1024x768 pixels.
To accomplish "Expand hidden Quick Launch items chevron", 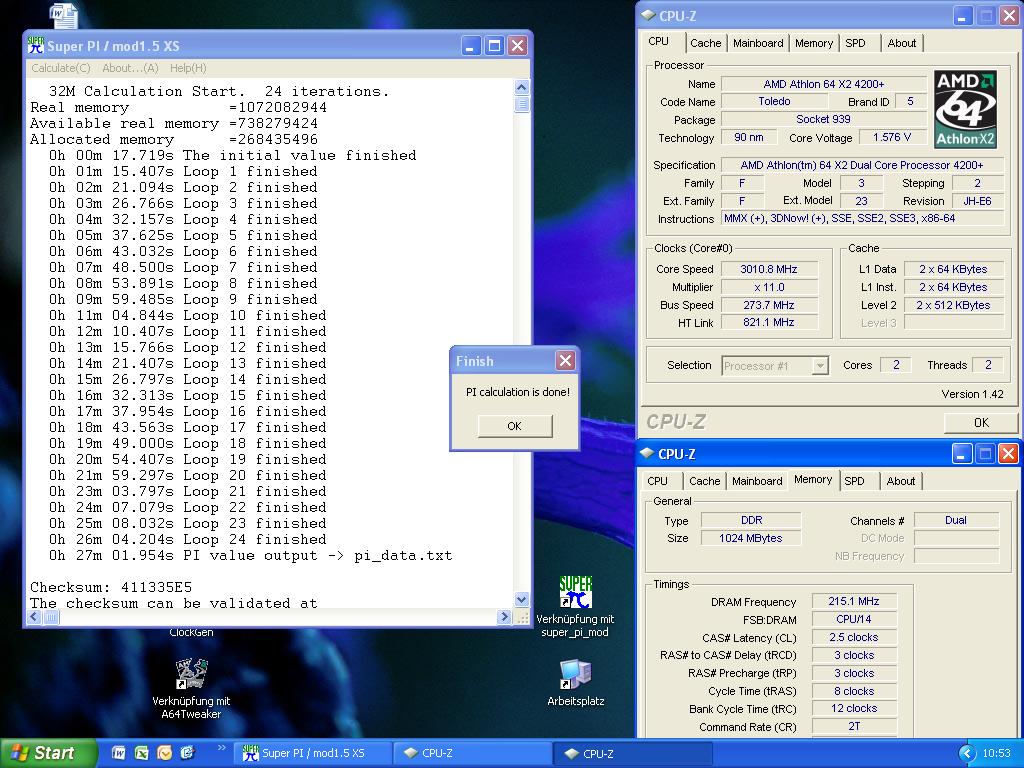I will coord(221,748).
